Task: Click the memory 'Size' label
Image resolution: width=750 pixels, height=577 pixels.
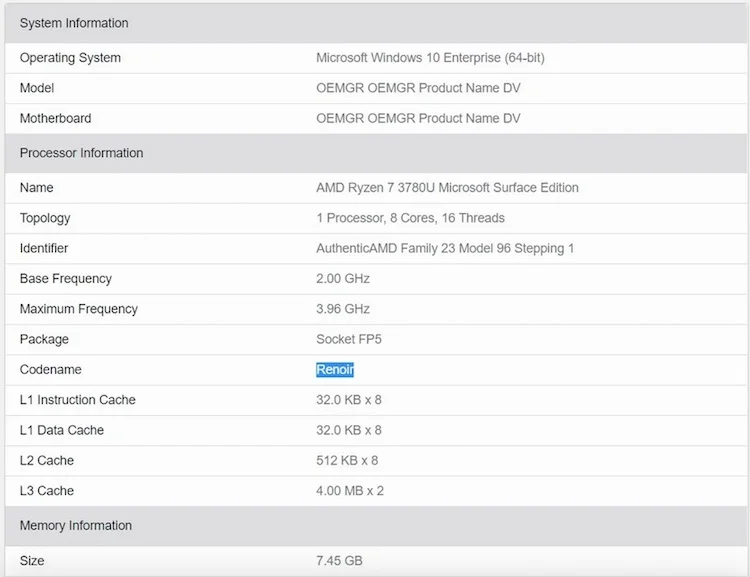Action: point(32,561)
